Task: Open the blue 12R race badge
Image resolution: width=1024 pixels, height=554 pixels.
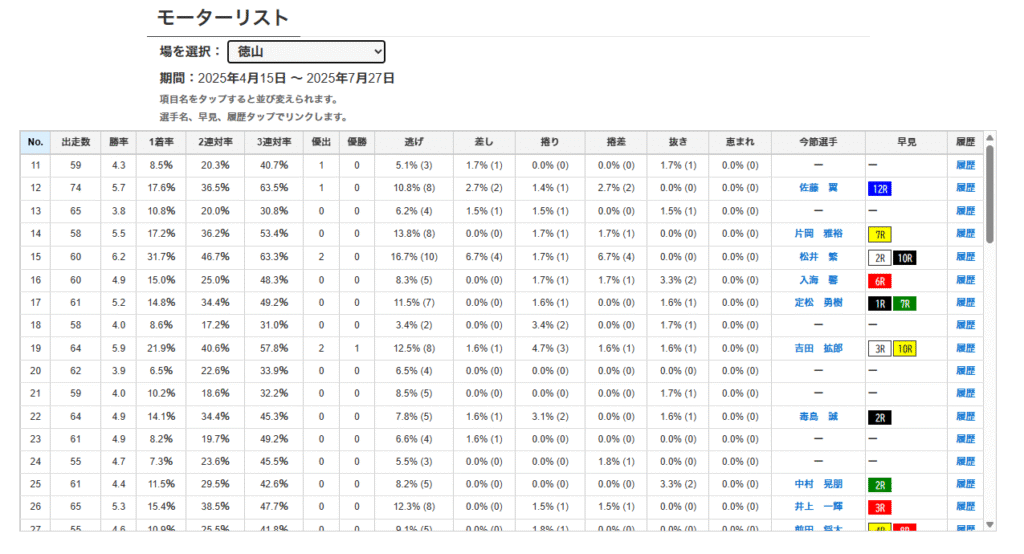Action: click(880, 189)
